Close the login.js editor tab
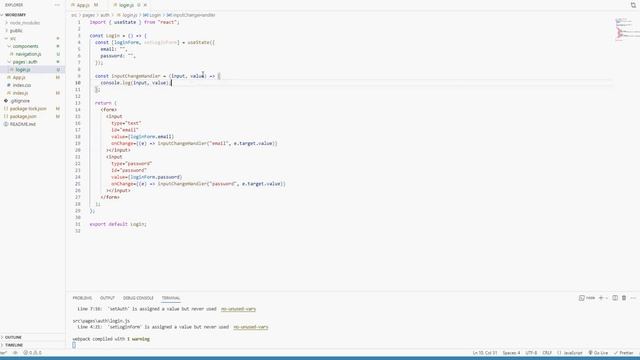640x360 pixels. (x=145, y=5)
